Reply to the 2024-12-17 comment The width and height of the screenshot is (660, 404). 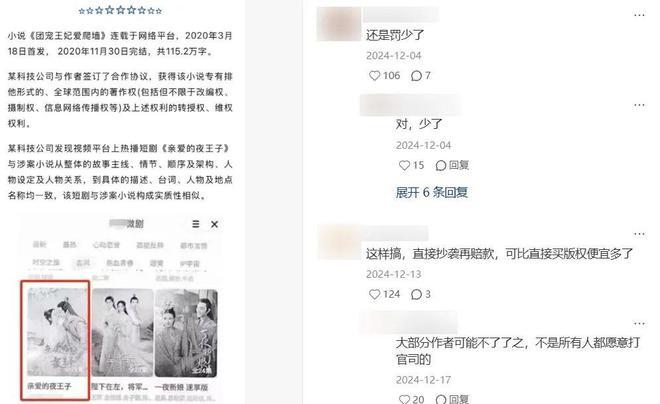[453, 399]
